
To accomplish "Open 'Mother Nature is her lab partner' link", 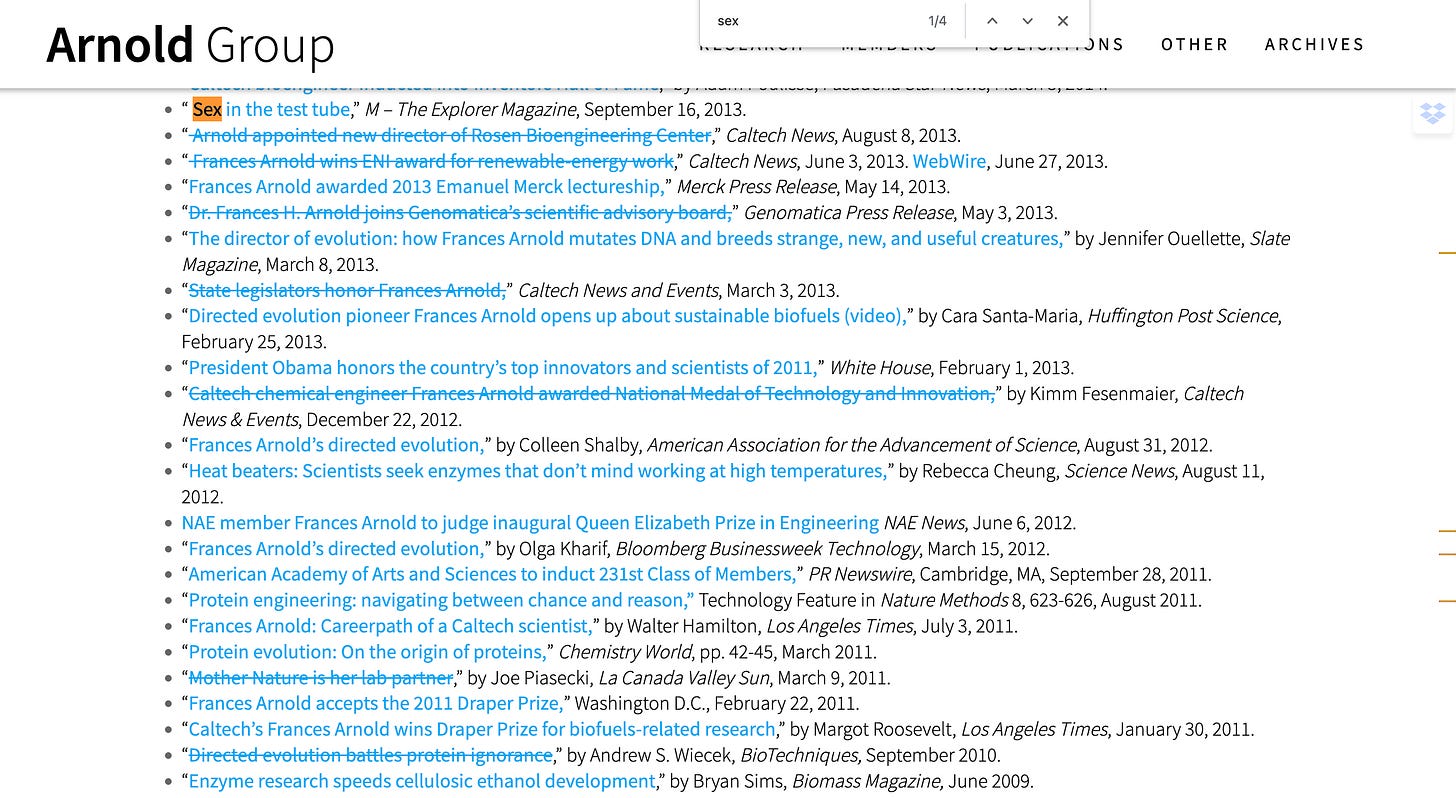I will (x=321, y=678).
